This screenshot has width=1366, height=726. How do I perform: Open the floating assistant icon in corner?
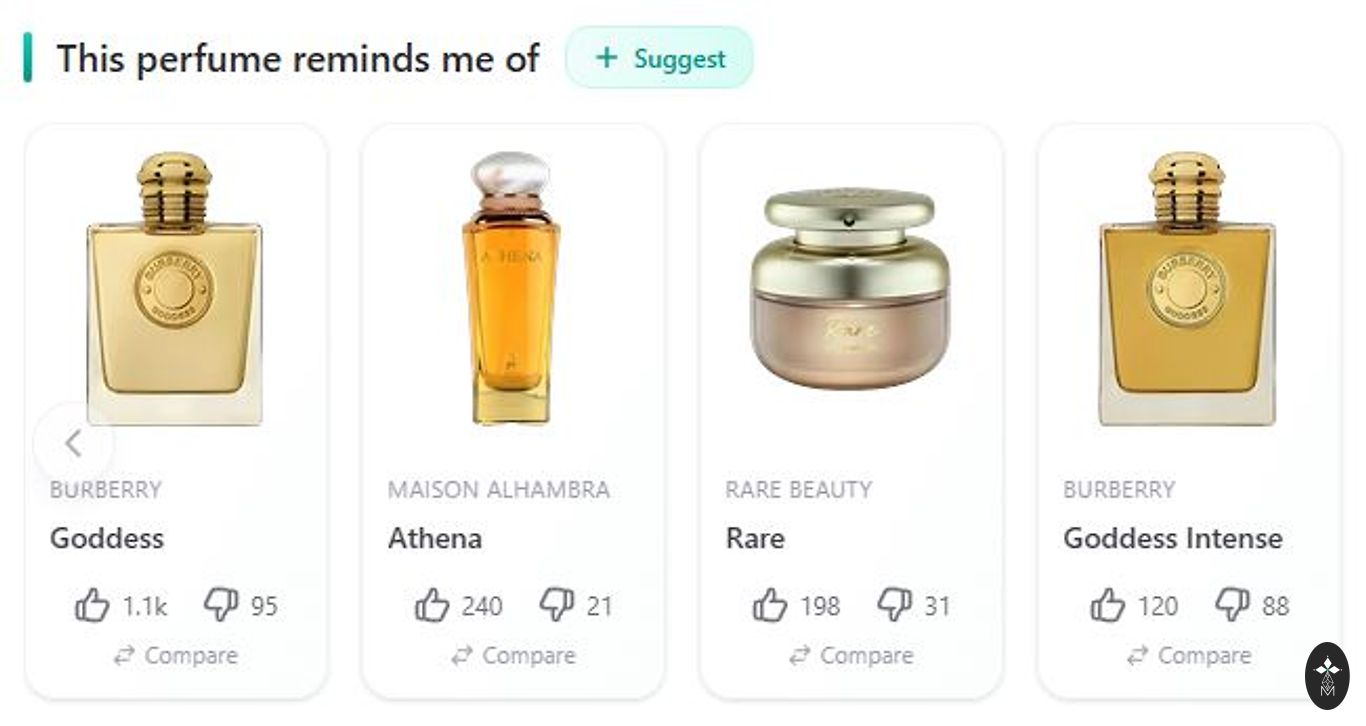tap(1327, 676)
